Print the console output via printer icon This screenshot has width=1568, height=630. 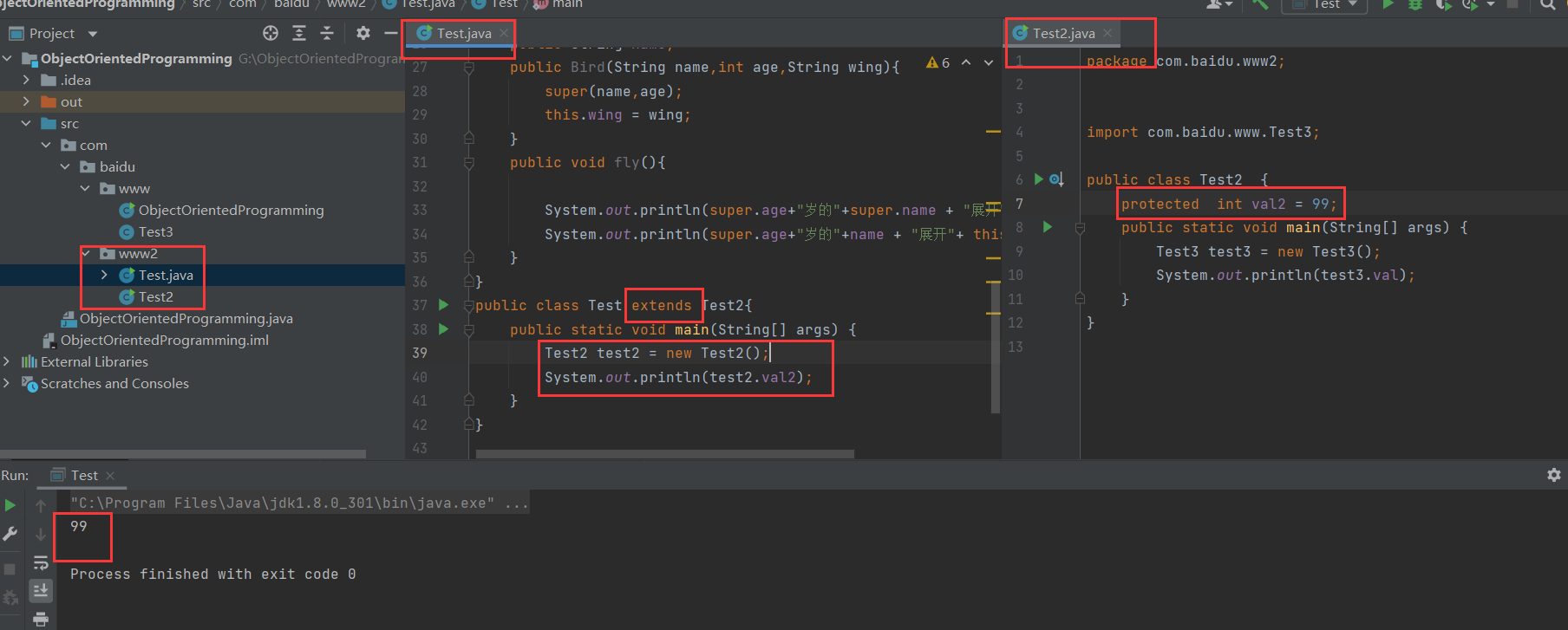41,619
